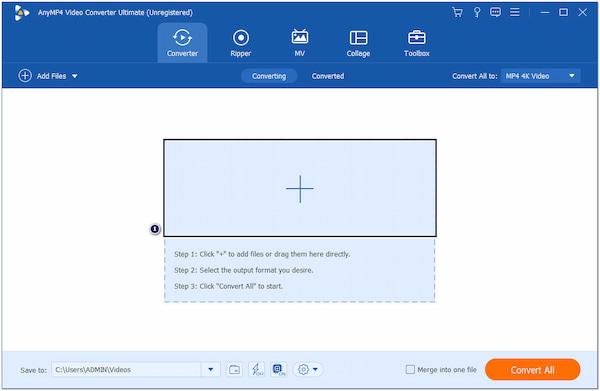
Task: Click the key register icon
Action: click(x=477, y=13)
